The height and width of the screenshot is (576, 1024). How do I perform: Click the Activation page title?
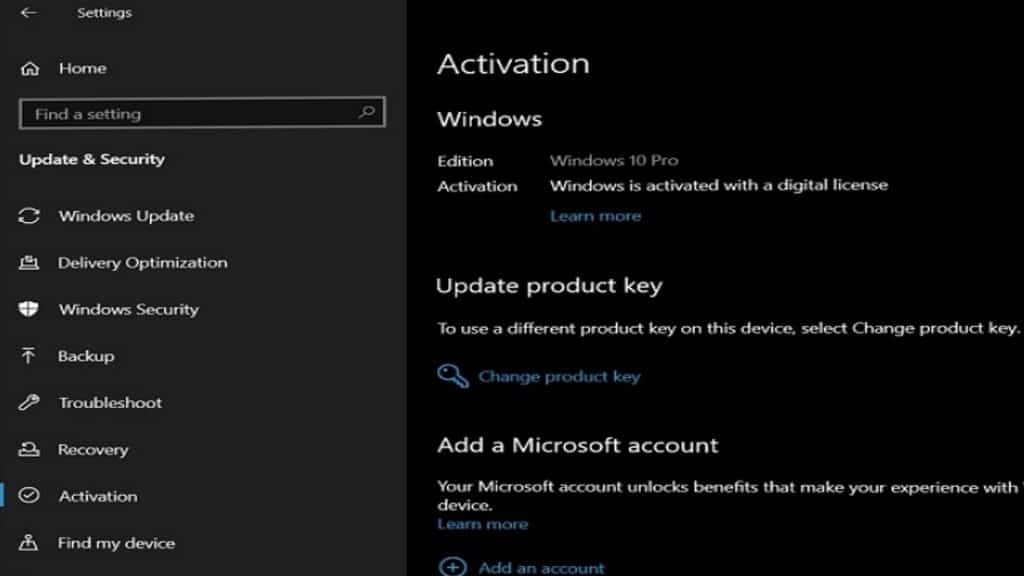(x=513, y=63)
